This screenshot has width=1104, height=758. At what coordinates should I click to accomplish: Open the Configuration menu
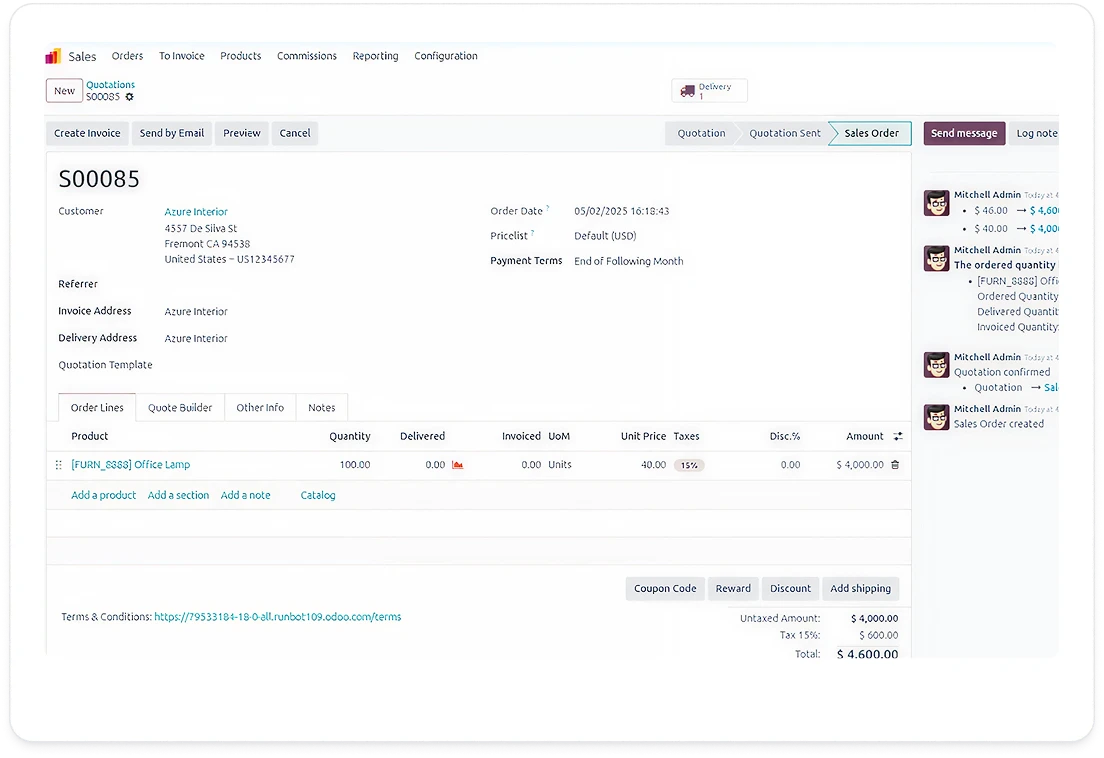pyautogui.click(x=445, y=56)
